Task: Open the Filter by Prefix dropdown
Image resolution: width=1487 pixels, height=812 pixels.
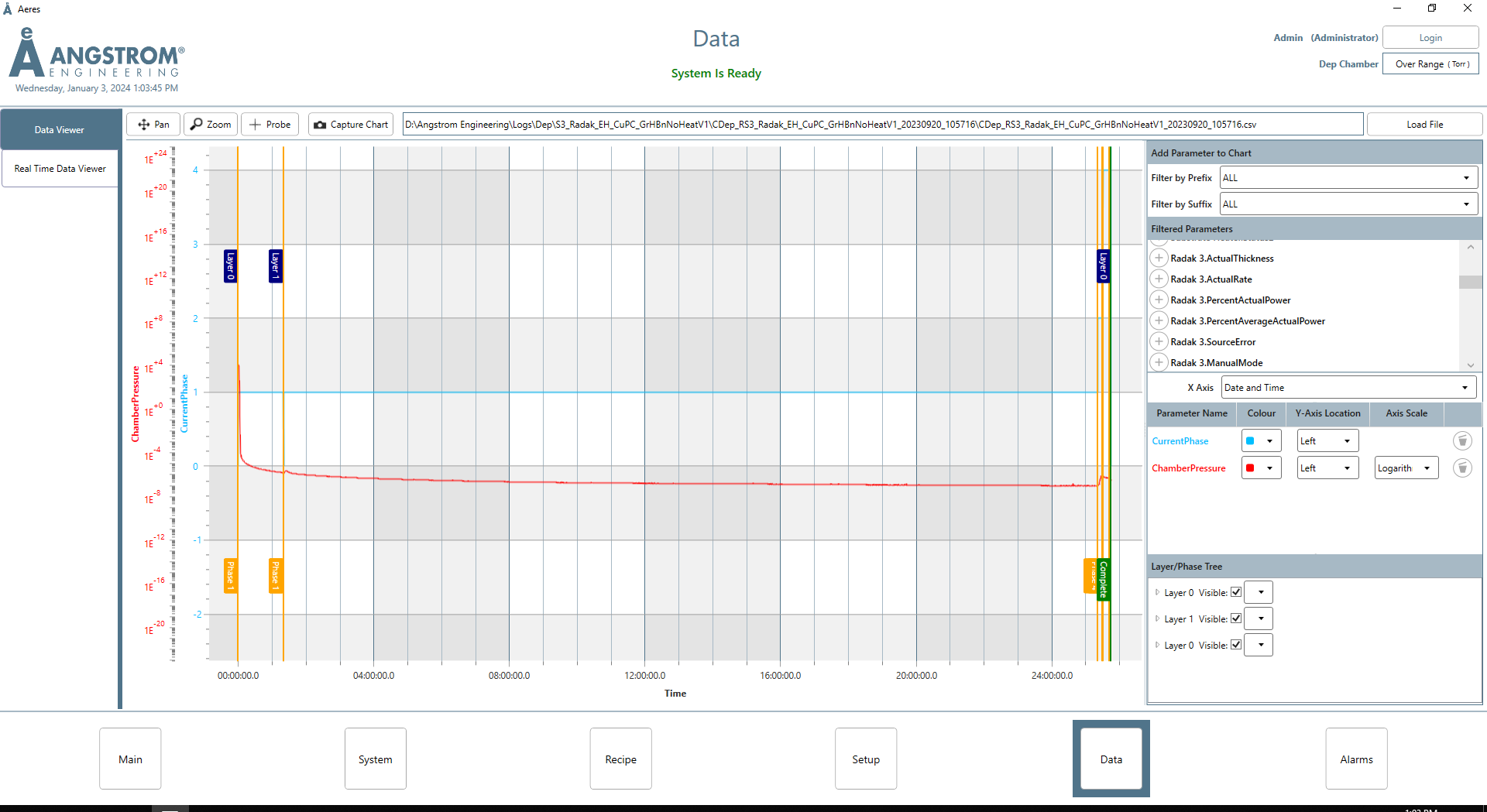Action: [1348, 178]
